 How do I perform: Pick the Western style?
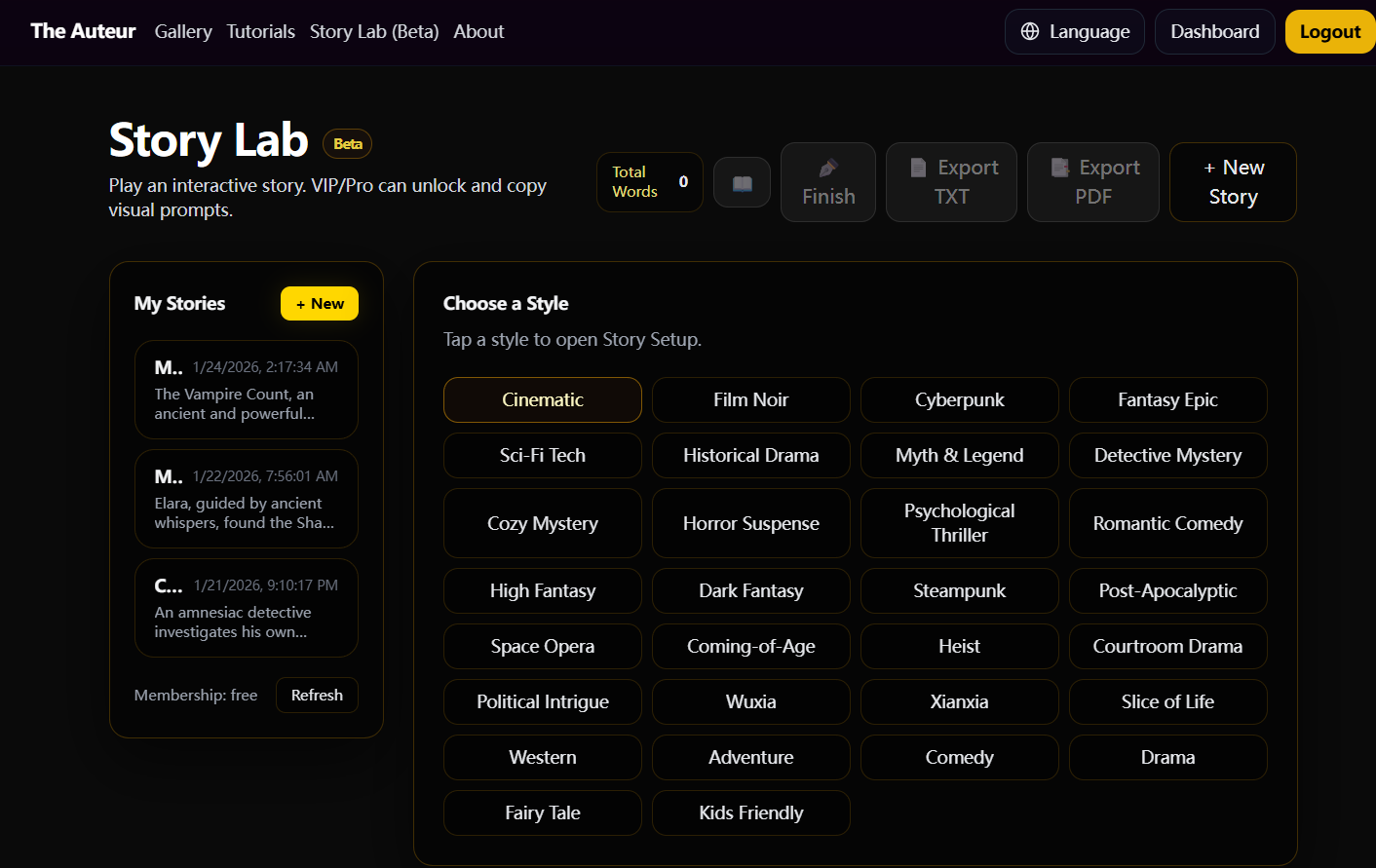(x=543, y=757)
